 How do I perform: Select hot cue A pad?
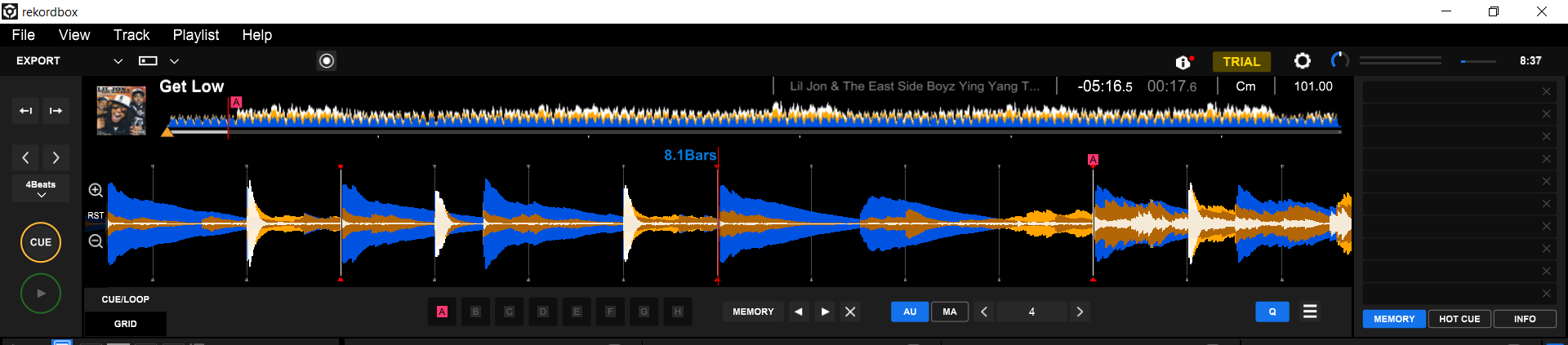[x=442, y=312]
